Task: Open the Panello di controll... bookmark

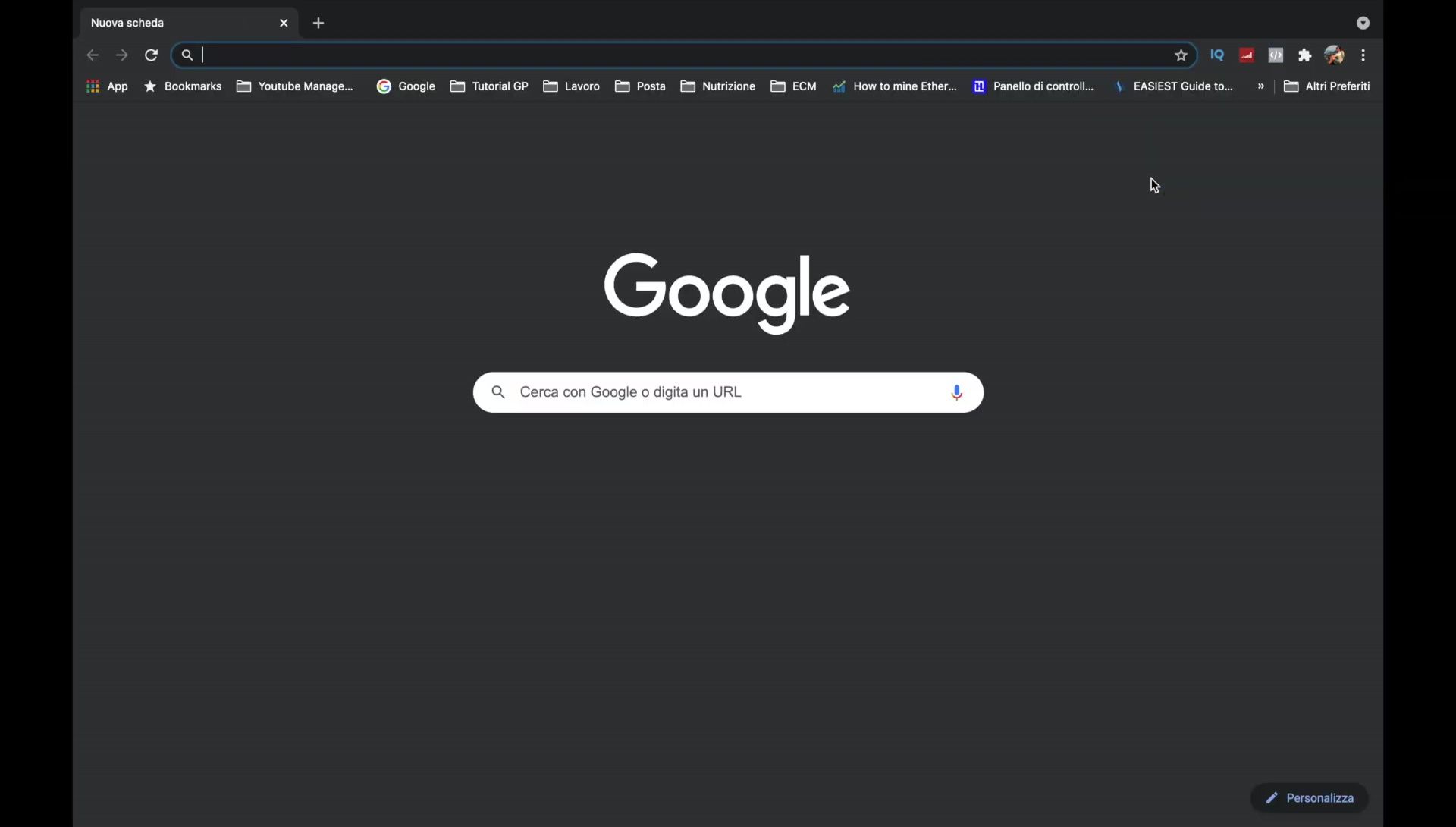Action: (x=1033, y=86)
